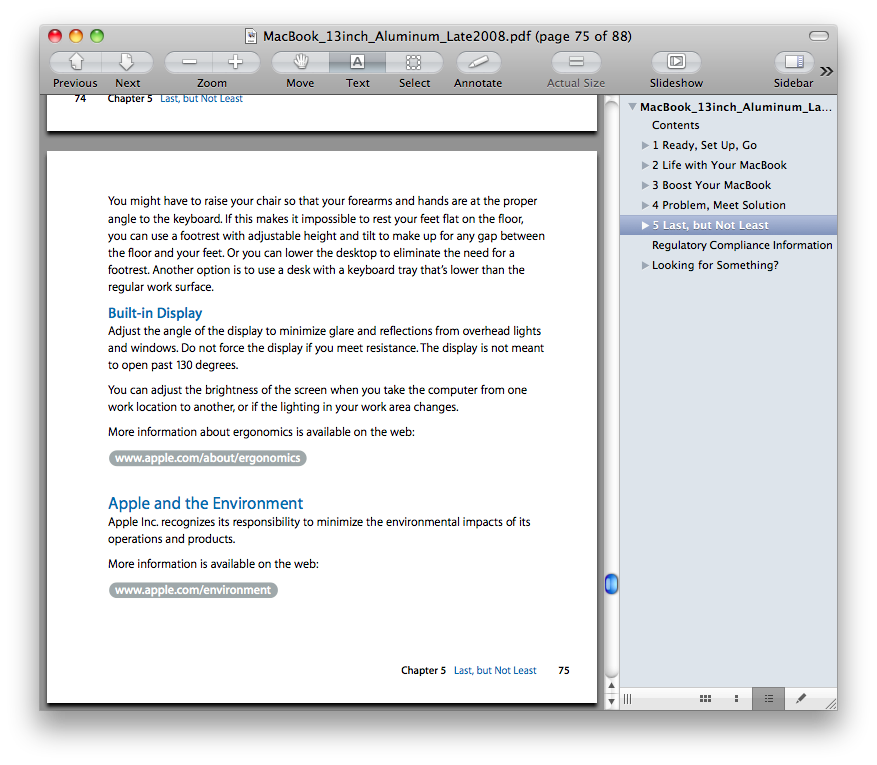Start the Slideshow
877x765 pixels.
[676, 62]
